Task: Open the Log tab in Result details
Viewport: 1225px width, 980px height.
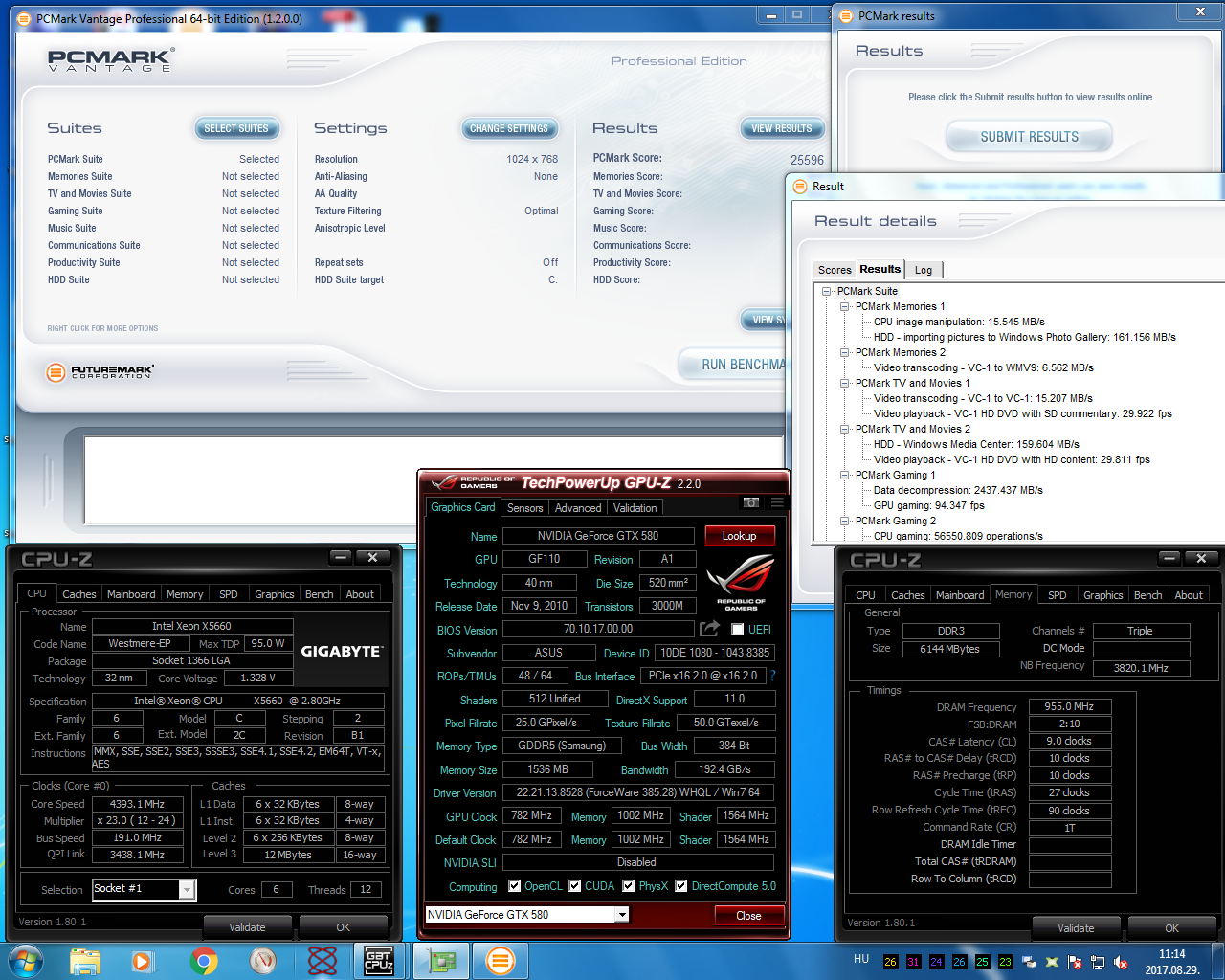Action: click(x=923, y=270)
